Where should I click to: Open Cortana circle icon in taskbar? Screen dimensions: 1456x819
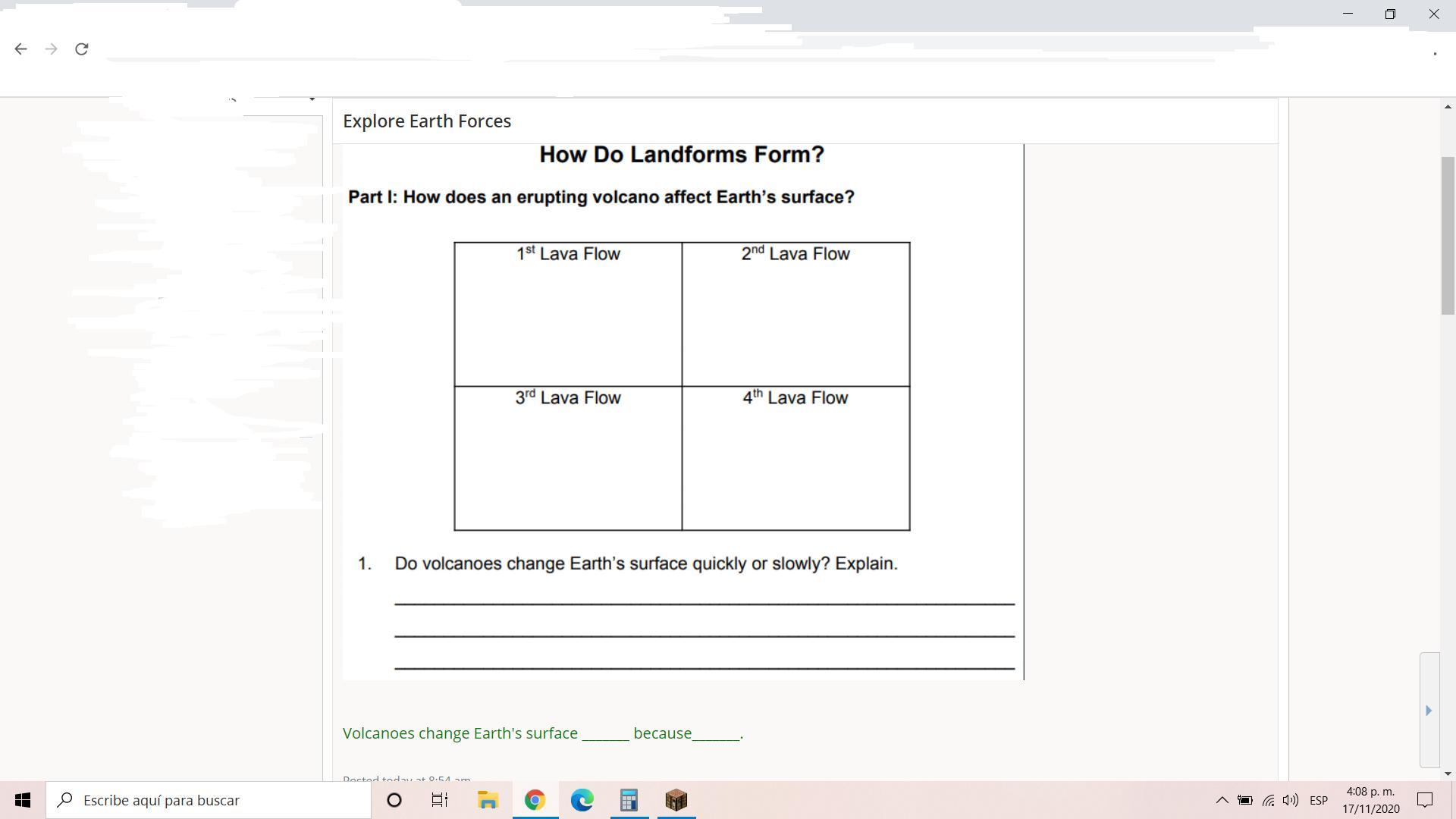[x=394, y=800]
